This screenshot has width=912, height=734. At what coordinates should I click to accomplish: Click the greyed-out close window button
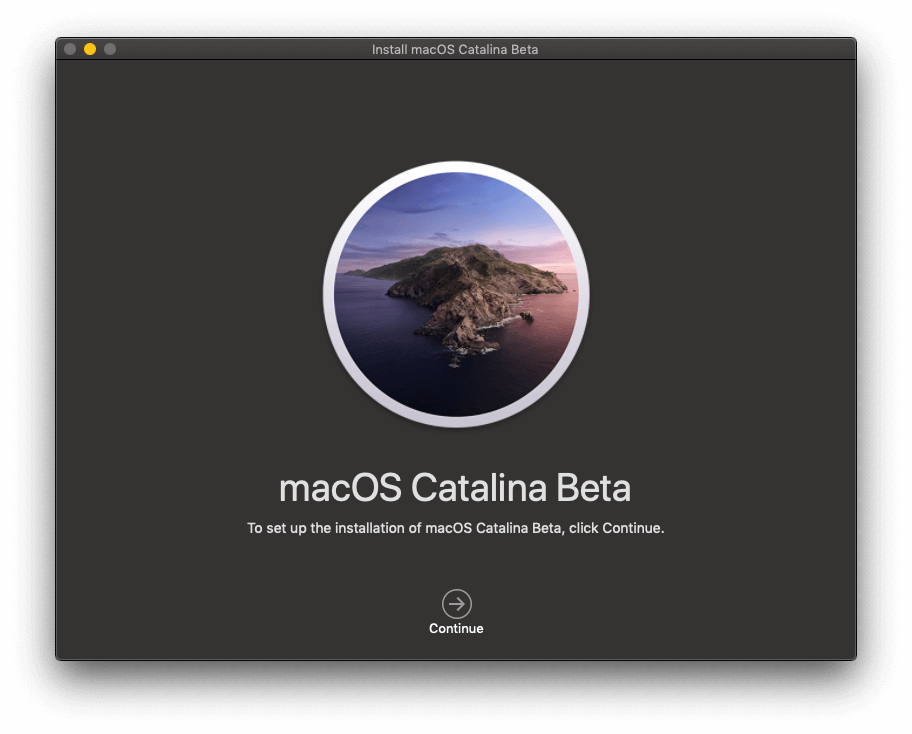[70, 49]
